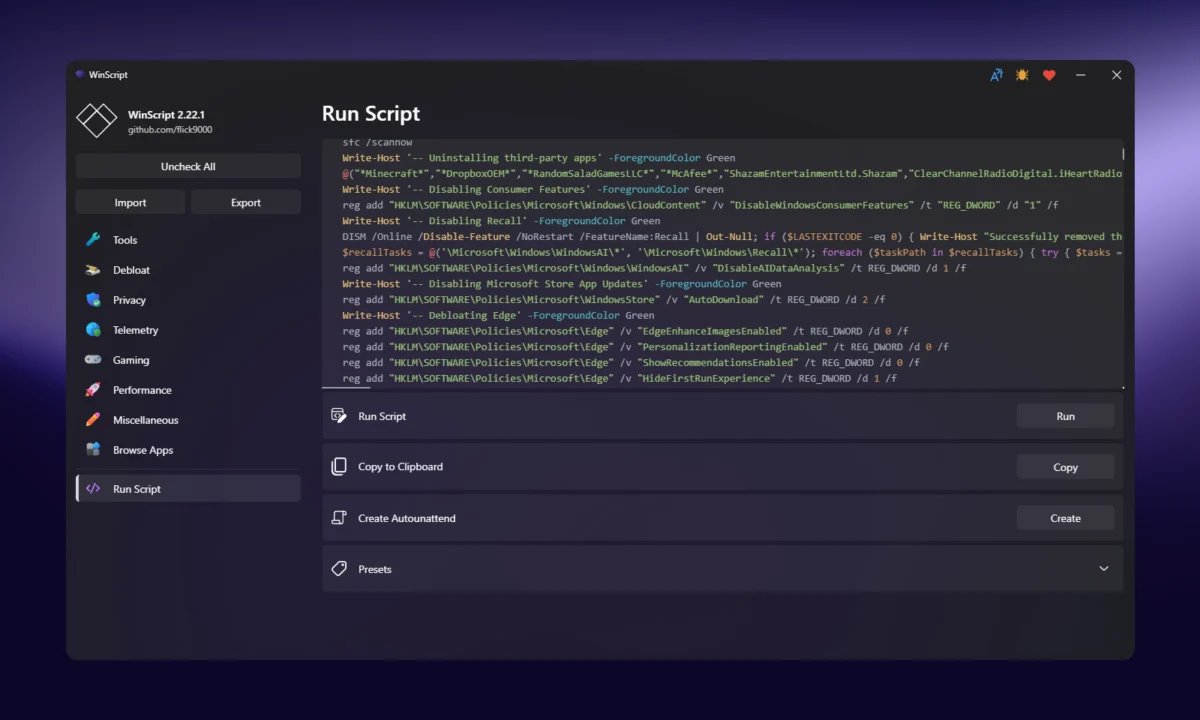Click the WinScript diamond logo in sidebar

pos(97,121)
